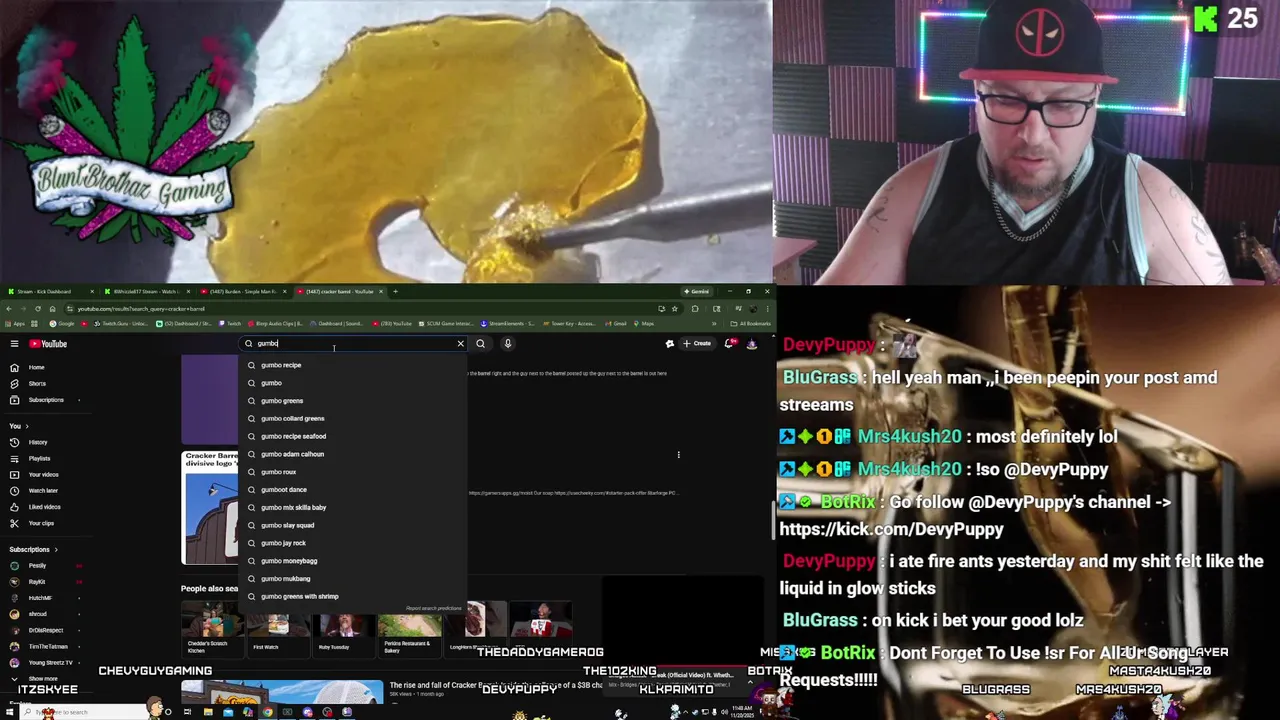
Task: Choose the 'gumbo moneybagg' suggestion
Action: (352, 561)
